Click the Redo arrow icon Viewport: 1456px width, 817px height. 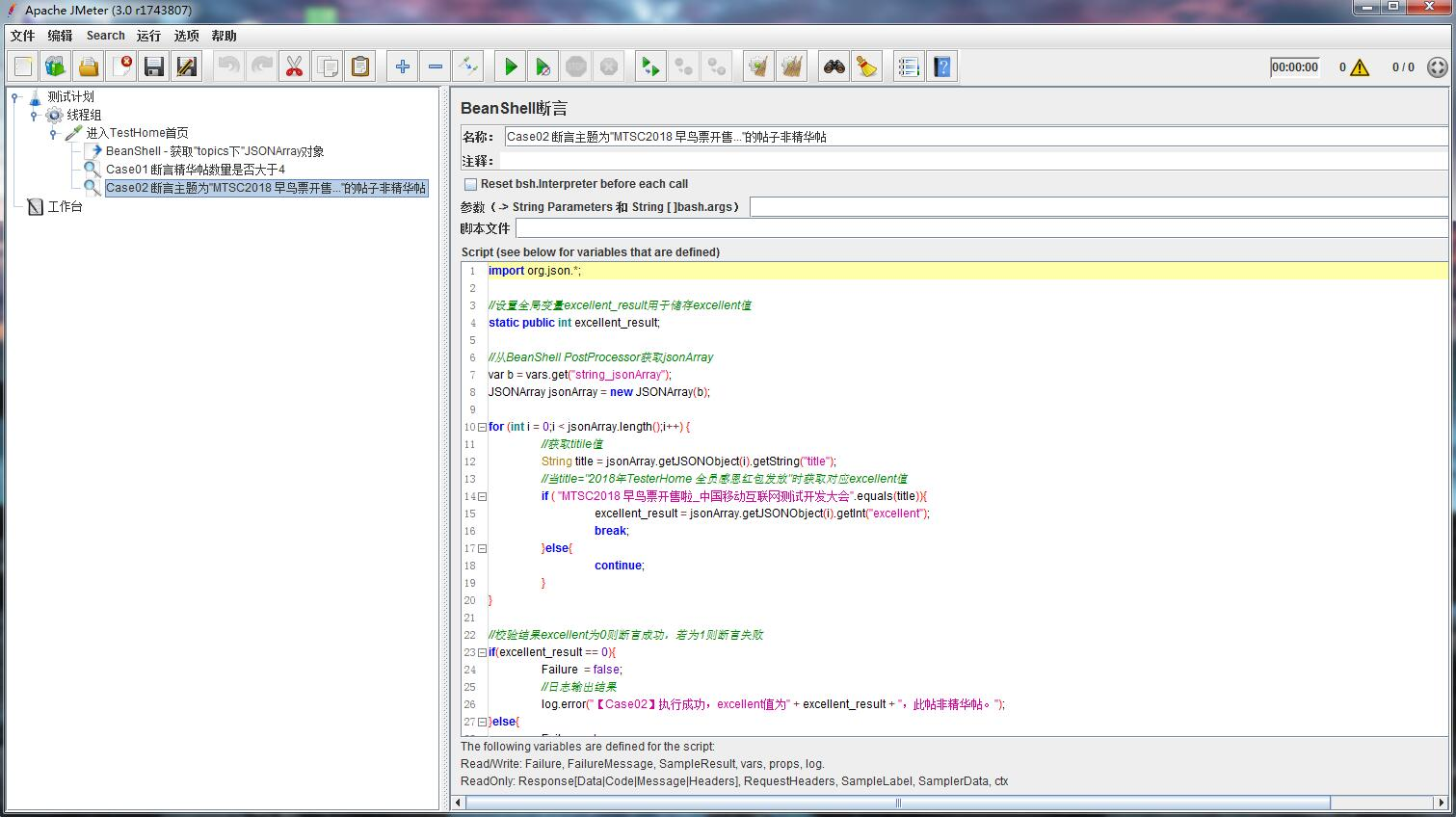tap(261, 66)
